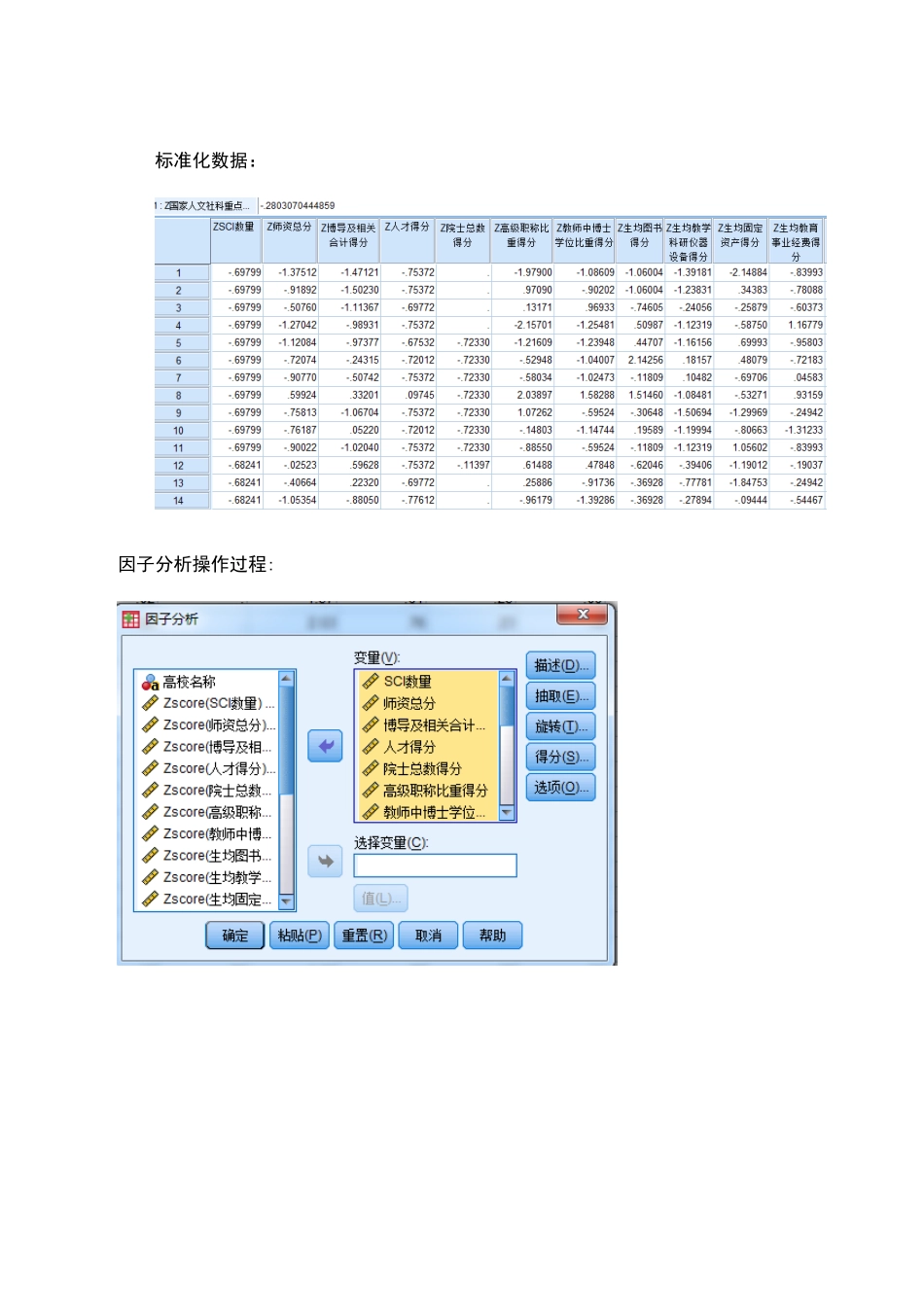
Task: Confirm with the 确定 button
Action: pos(234,936)
